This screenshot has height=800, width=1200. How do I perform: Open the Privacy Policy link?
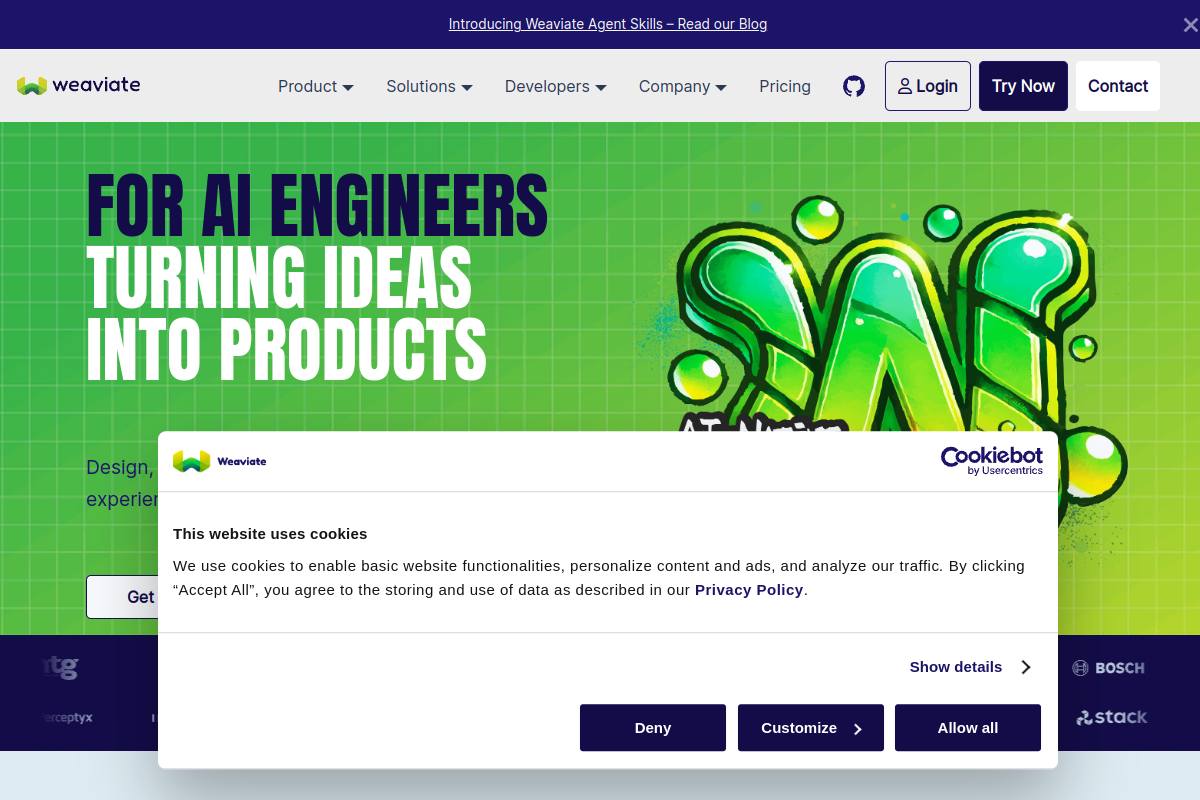(749, 590)
